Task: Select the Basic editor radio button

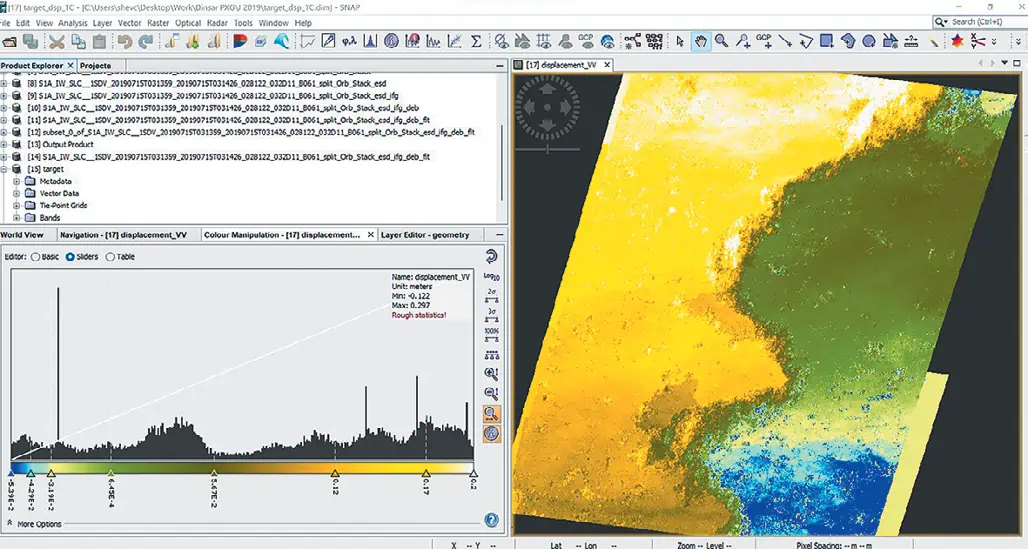Action: [x=37, y=257]
